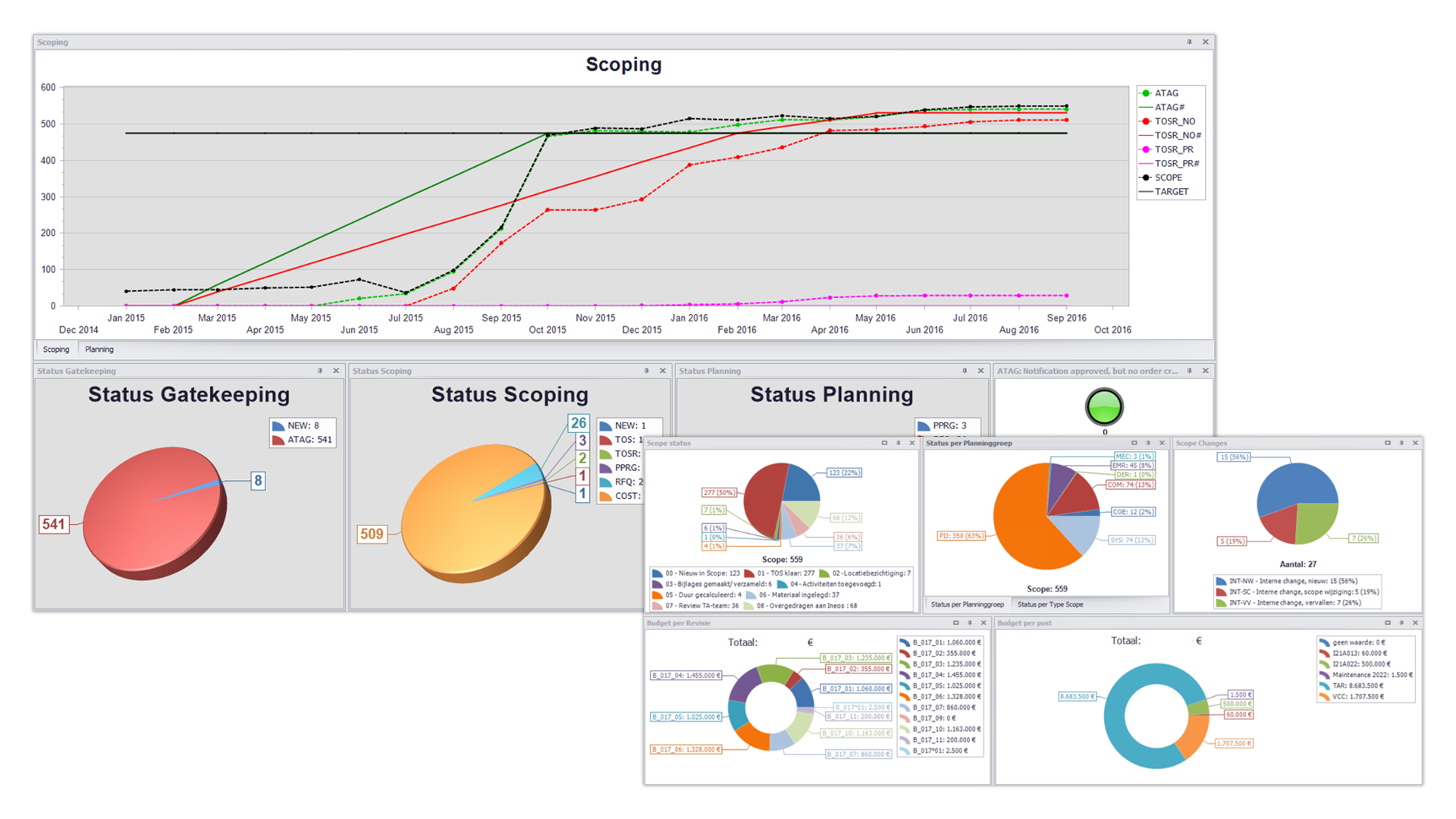Select the TOSR_NO# legend entry
1456x819 pixels.
coord(1170,136)
